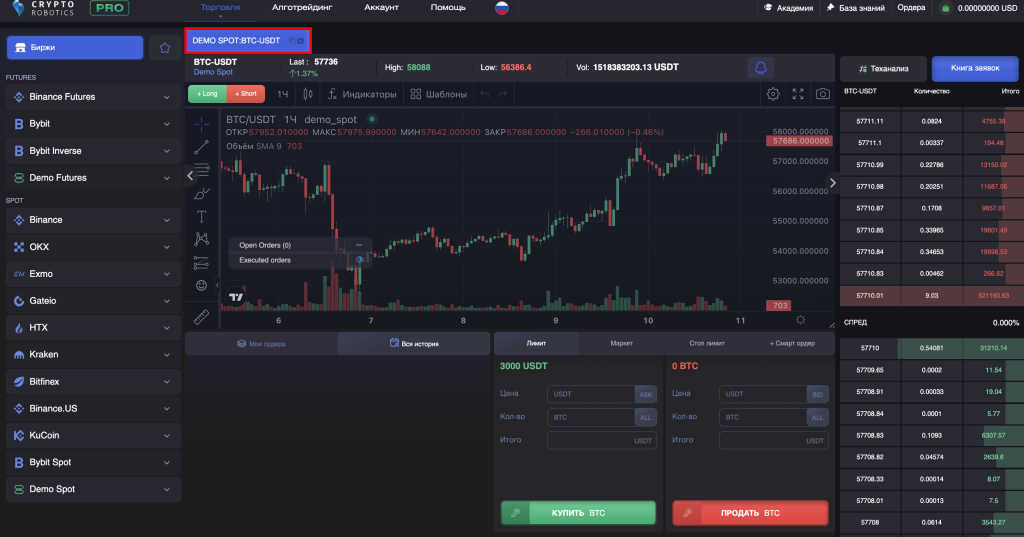Expand Binance Futures exchange list
This screenshot has height=537, width=1024.
click(x=167, y=97)
